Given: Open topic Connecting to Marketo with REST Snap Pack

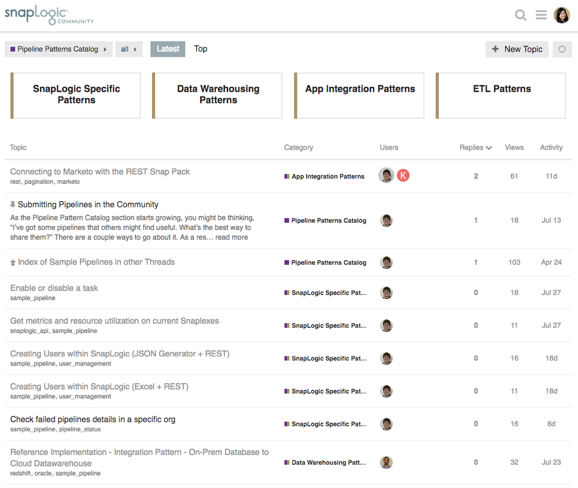Looking at the screenshot, I should pyautogui.click(x=100, y=172).
